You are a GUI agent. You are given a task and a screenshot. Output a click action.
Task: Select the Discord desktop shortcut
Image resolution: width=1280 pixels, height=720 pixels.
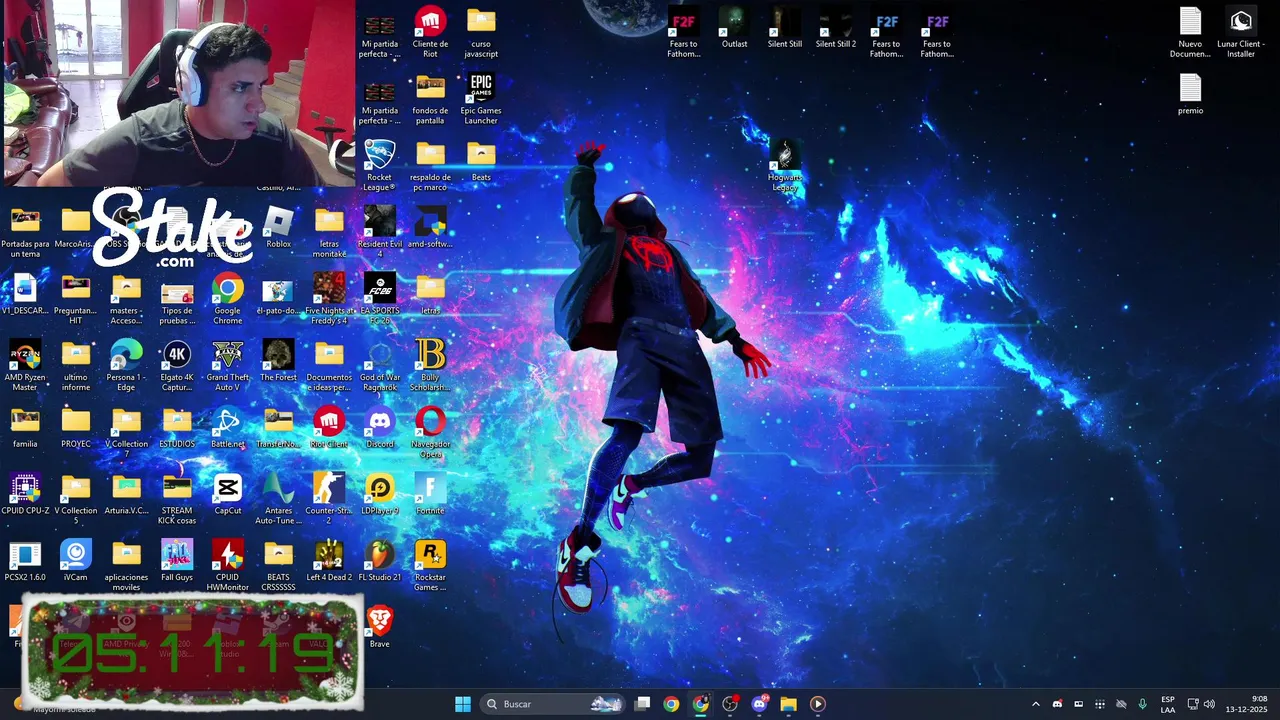(x=380, y=428)
